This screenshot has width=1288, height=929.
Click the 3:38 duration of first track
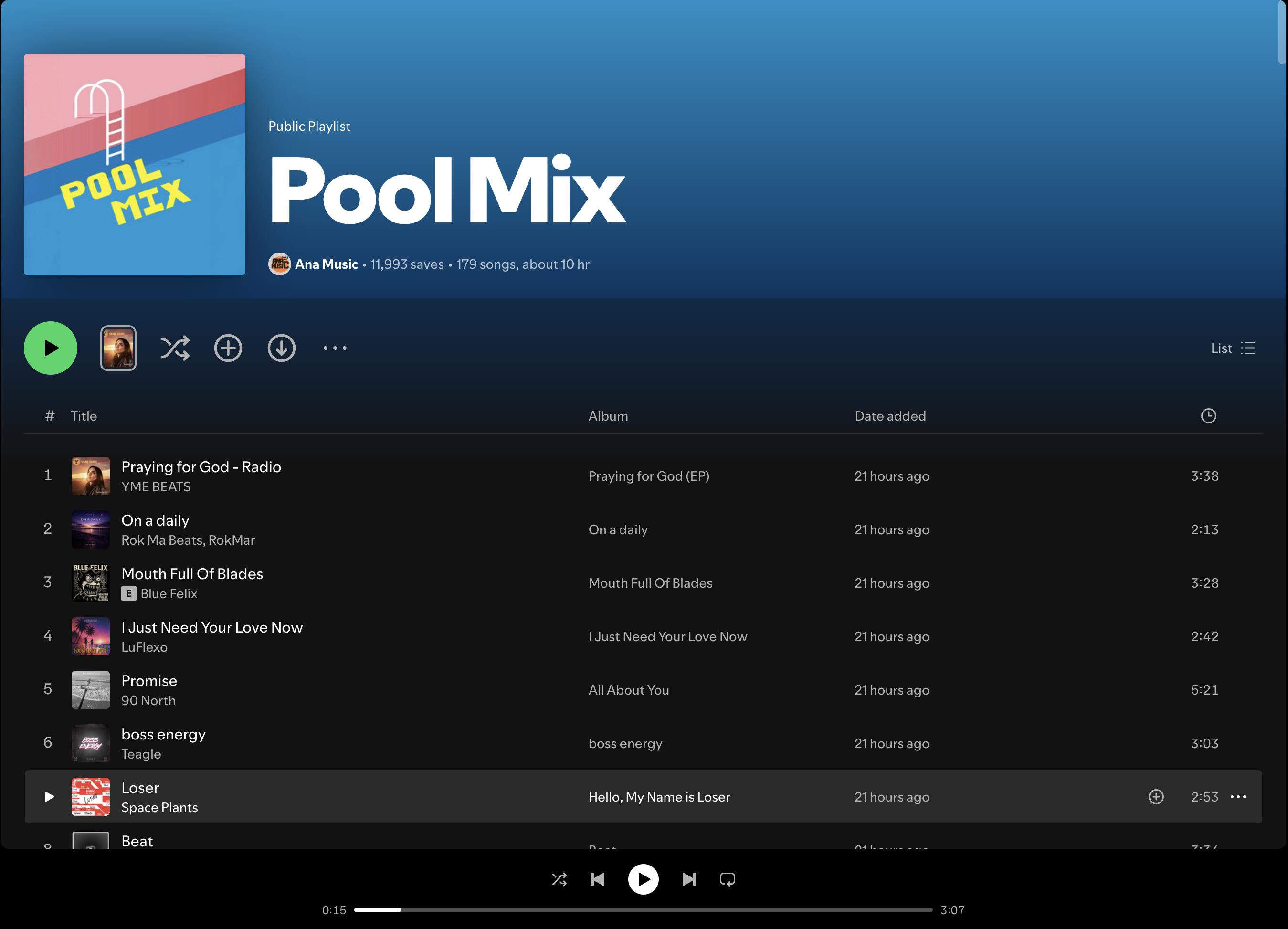1204,476
